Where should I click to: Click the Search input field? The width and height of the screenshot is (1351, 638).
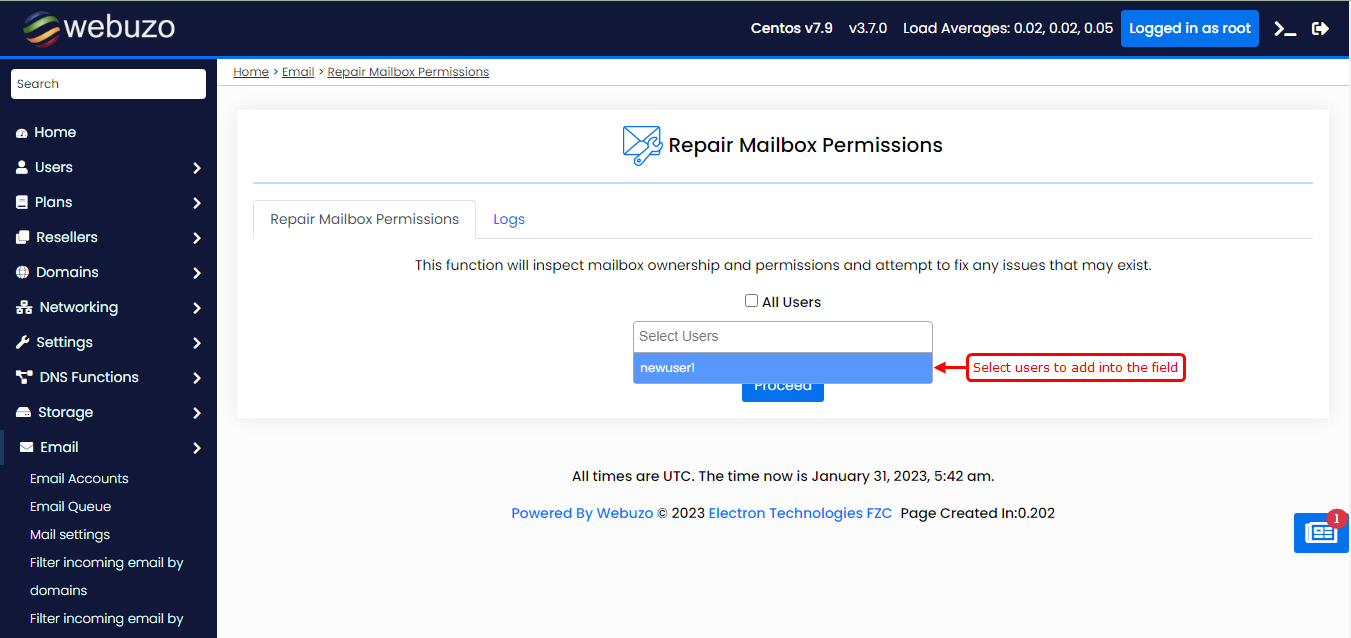click(x=107, y=84)
